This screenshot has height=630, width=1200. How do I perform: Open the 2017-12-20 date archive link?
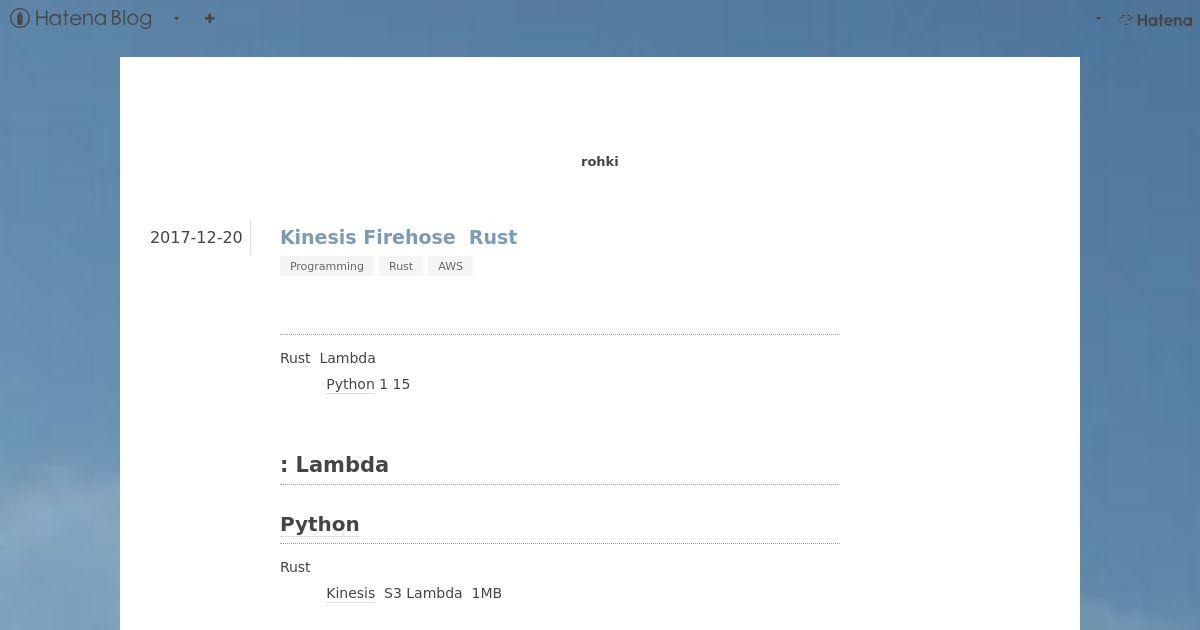(196, 237)
